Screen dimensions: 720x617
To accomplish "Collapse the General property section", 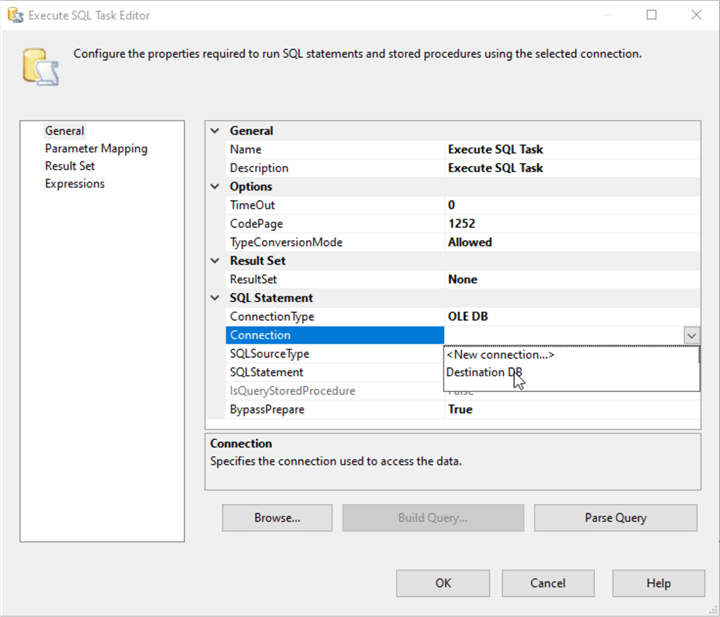I will [x=216, y=131].
